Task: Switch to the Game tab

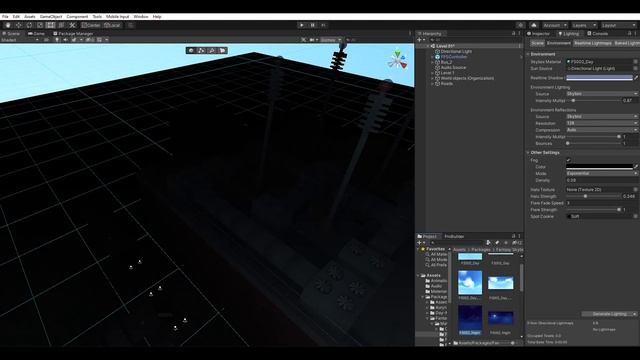Action: (36, 33)
